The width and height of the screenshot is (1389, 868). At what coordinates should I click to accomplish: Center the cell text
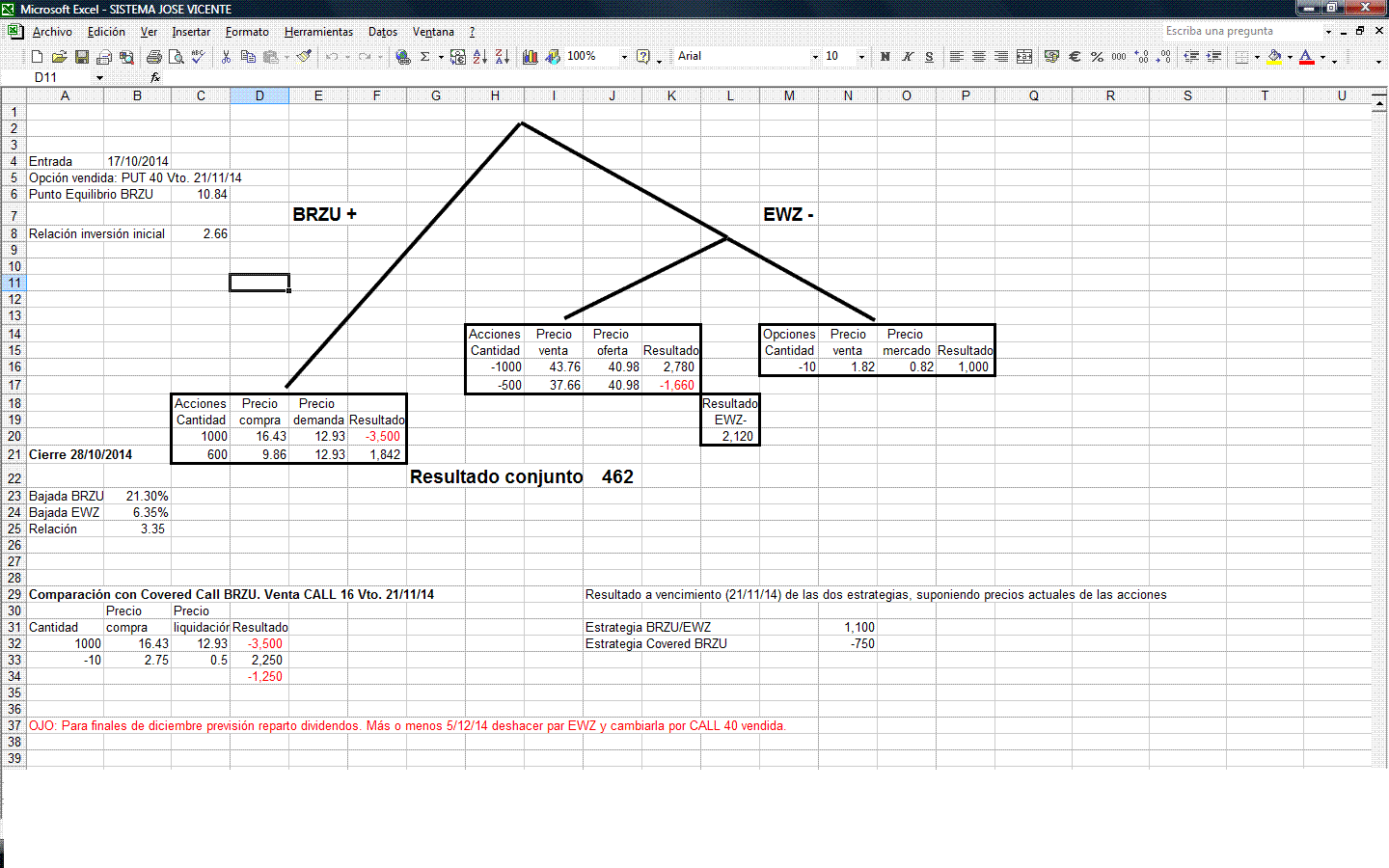[x=979, y=57]
